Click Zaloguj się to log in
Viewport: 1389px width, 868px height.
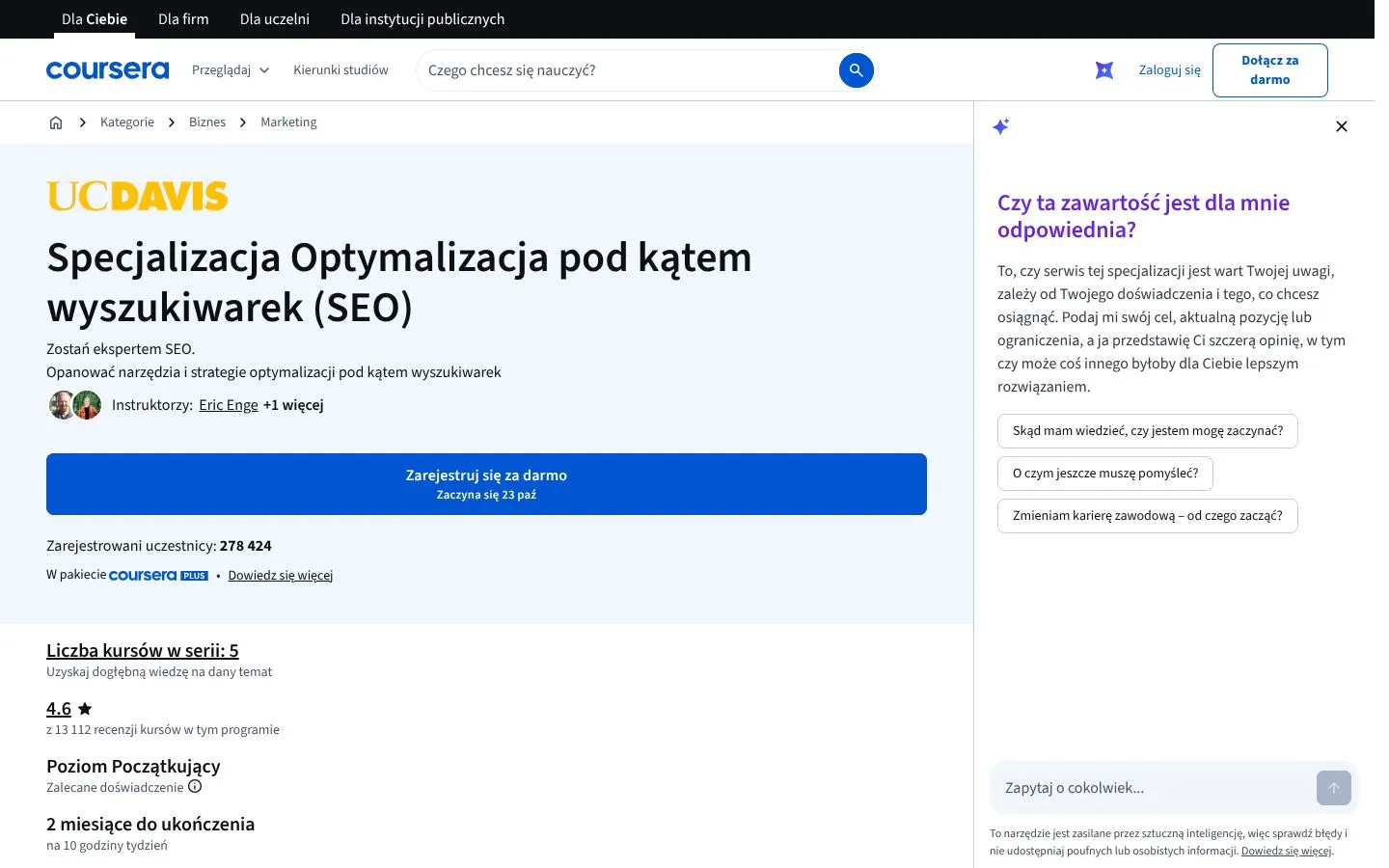pyautogui.click(x=1170, y=70)
